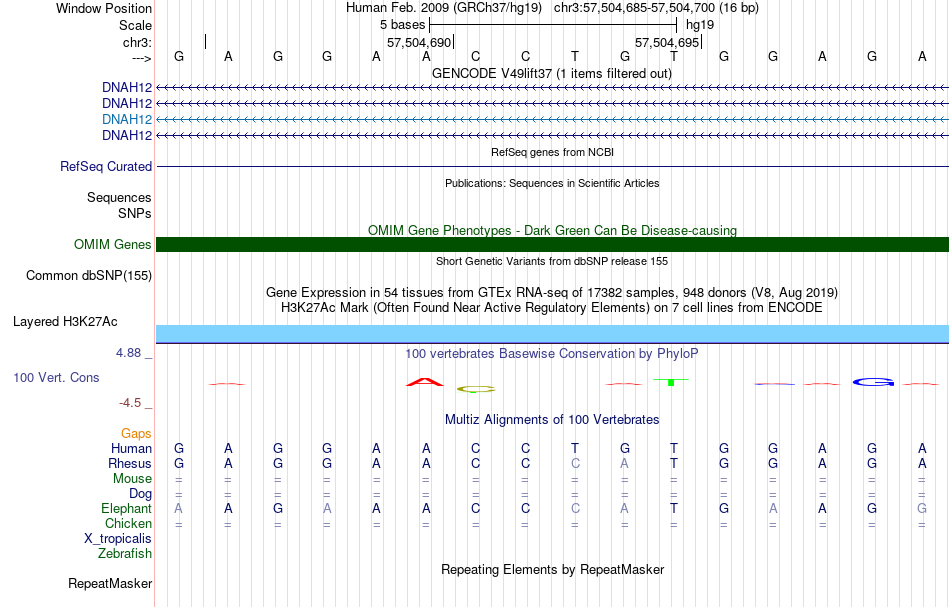
Task: Click the Human species label
Action: coord(131,448)
